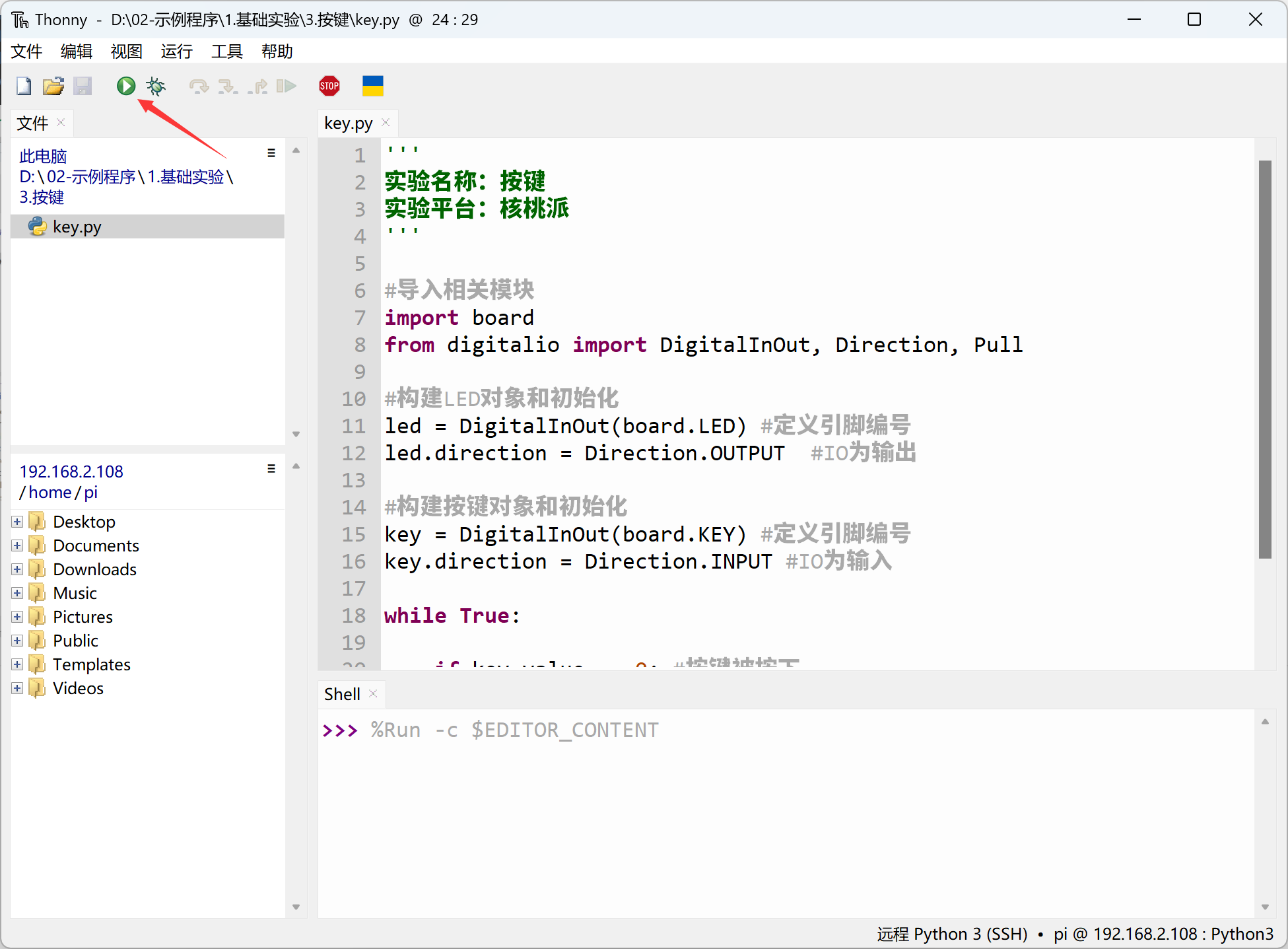1288x949 pixels.
Task: Select the Python icon next to key.py
Action: tap(38, 227)
